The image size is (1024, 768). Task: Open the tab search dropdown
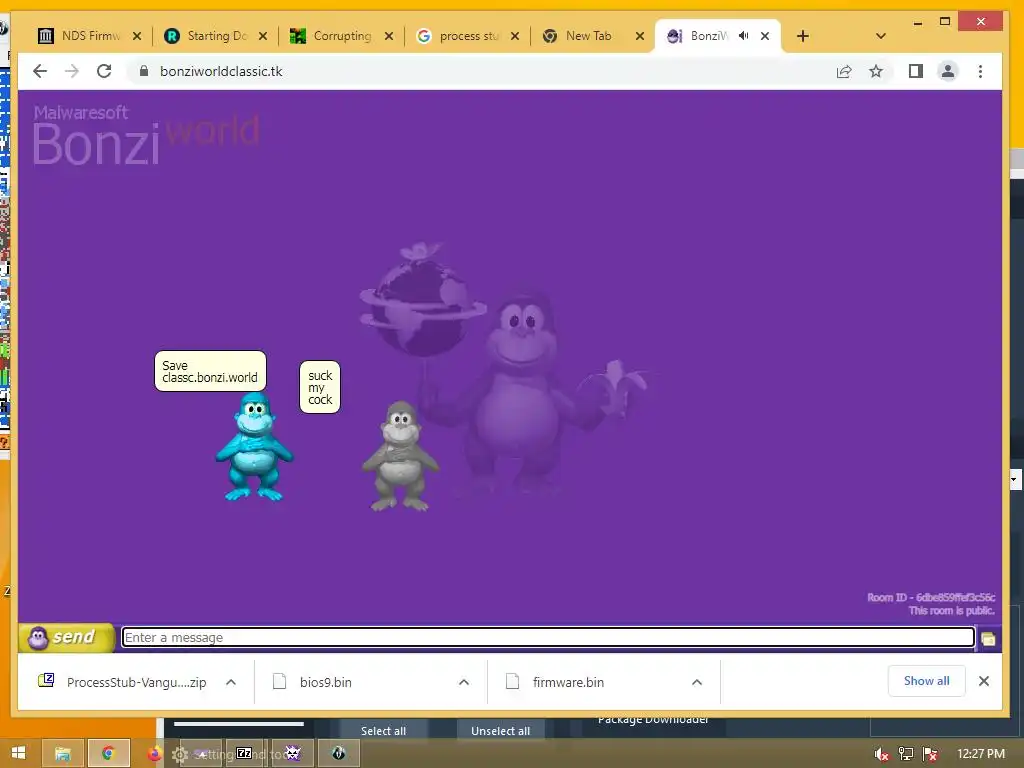(880, 36)
